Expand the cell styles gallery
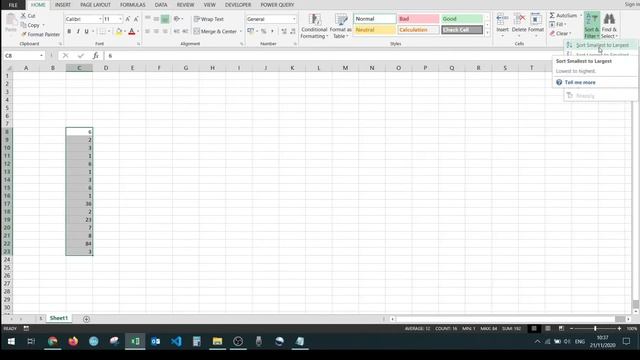This screenshot has height=360, width=640. 487,33
